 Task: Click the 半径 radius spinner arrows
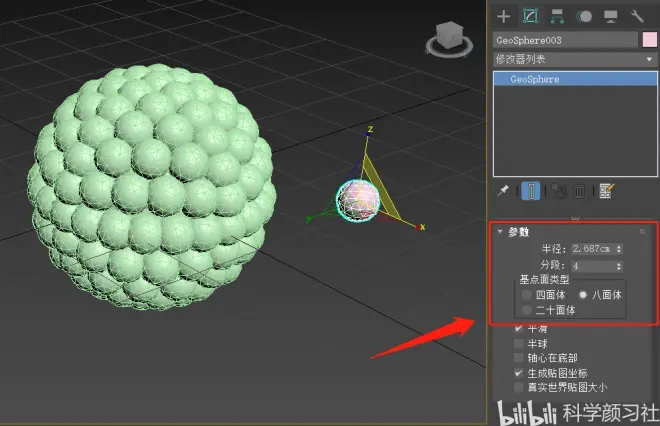(x=619, y=249)
